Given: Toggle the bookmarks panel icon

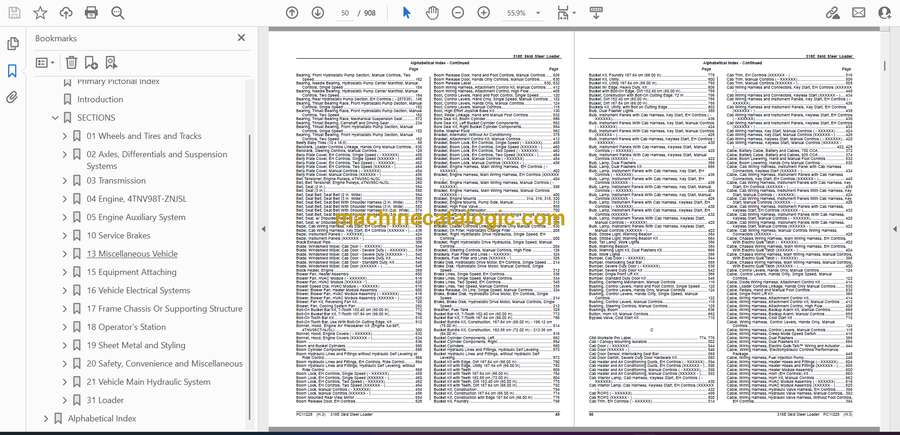Looking at the screenshot, I should [12, 71].
